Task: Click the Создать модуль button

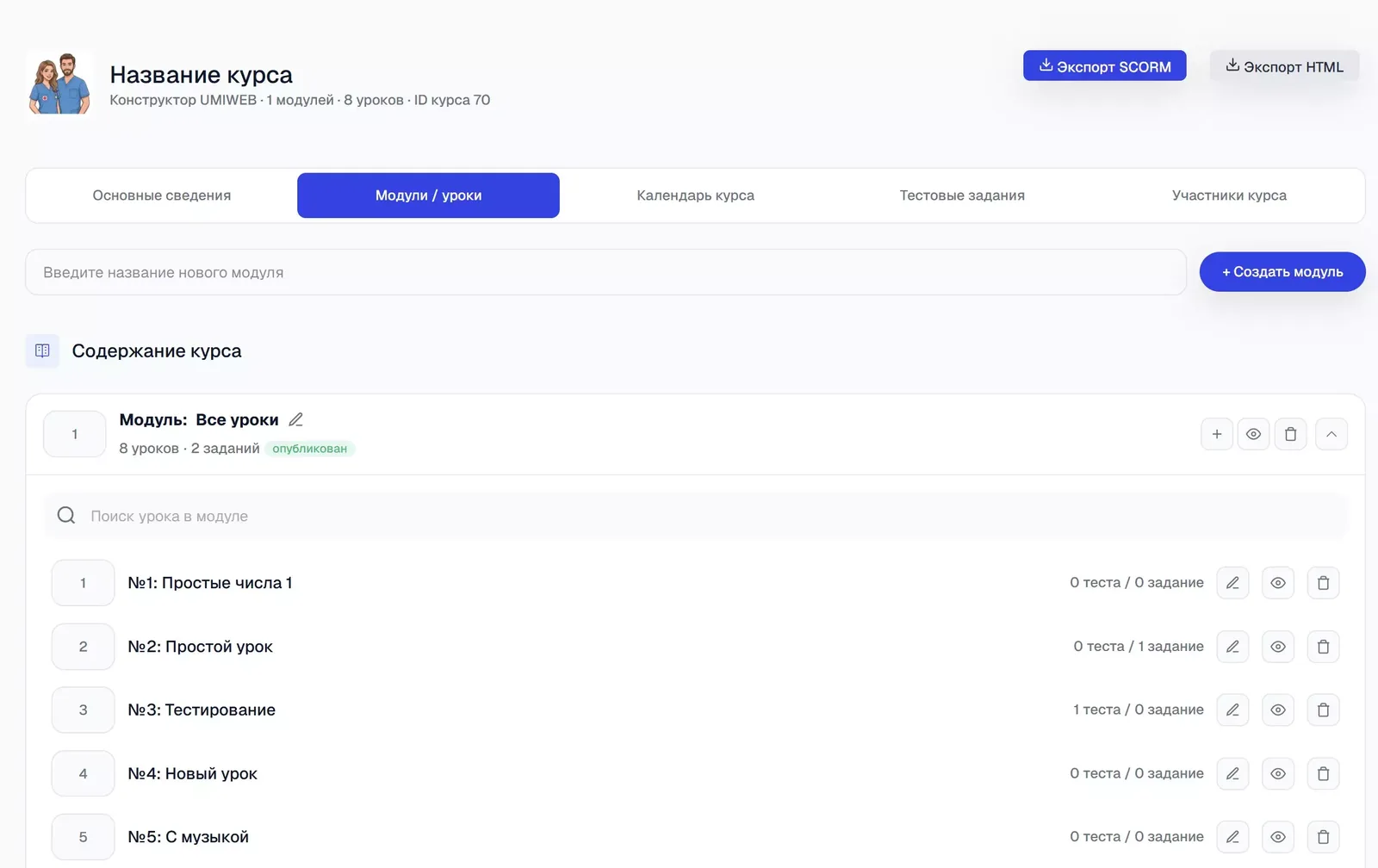Action: 1282,272
